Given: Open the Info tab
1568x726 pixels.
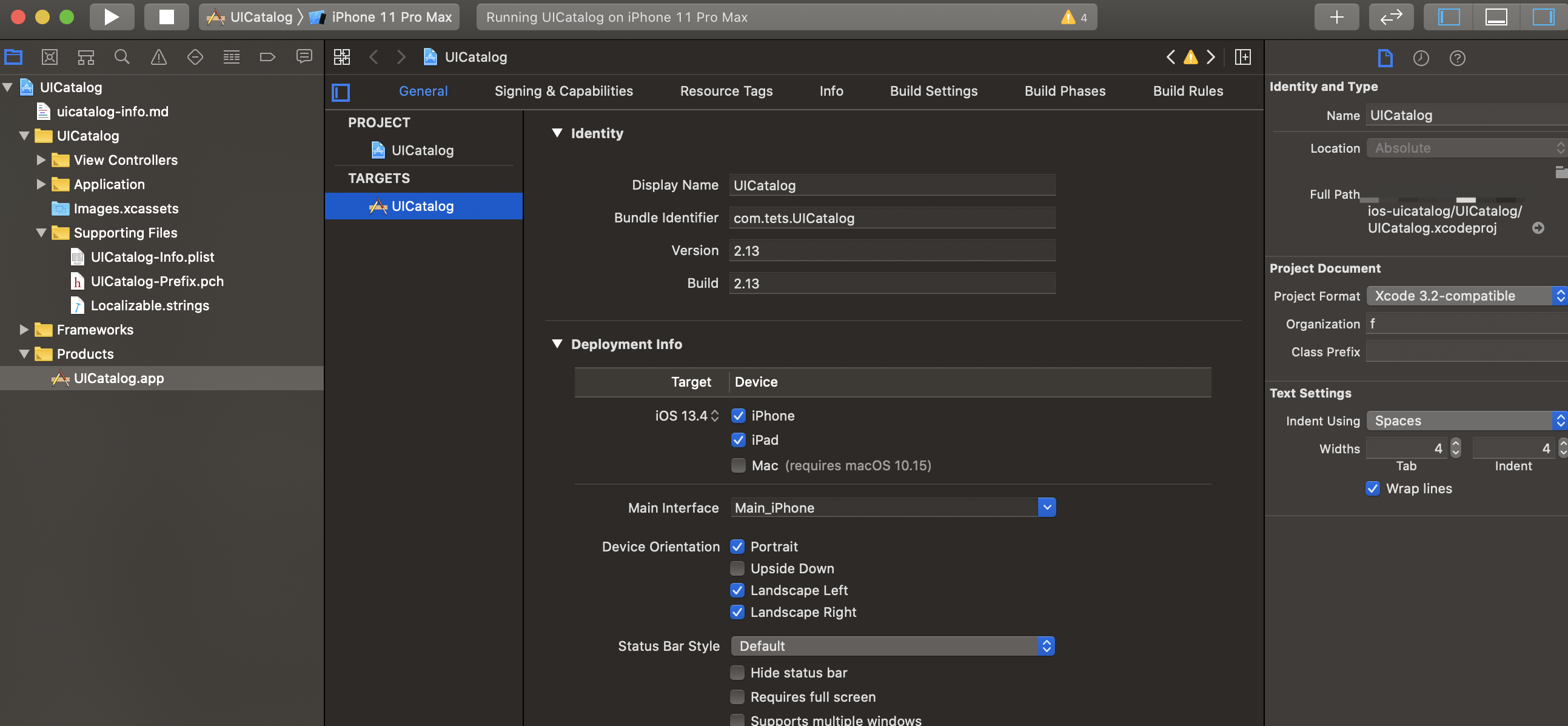Looking at the screenshot, I should pos(831,91).
